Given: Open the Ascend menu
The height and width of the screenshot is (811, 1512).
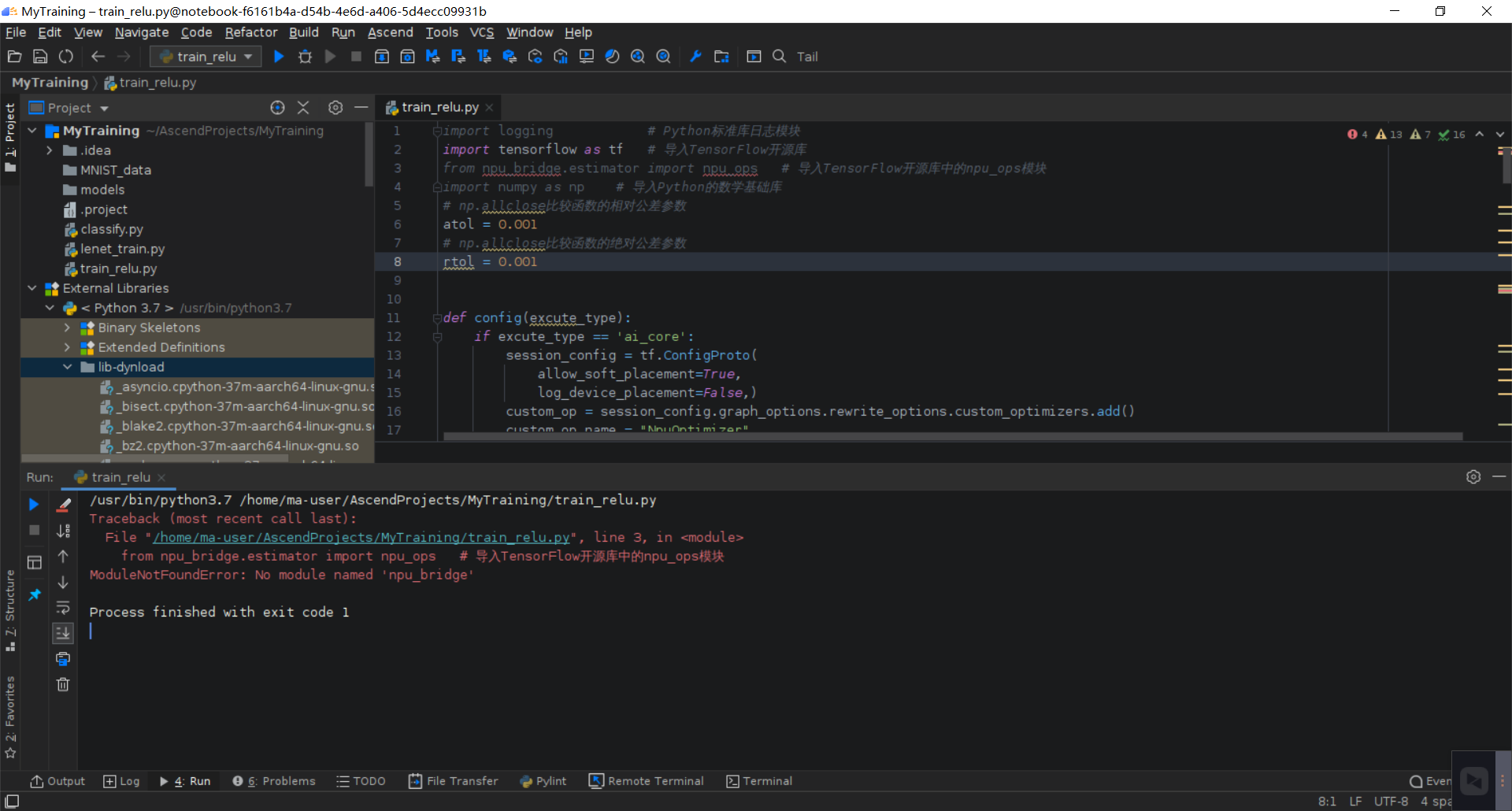Looking at the screenshot, I should [x=390, y=32].
